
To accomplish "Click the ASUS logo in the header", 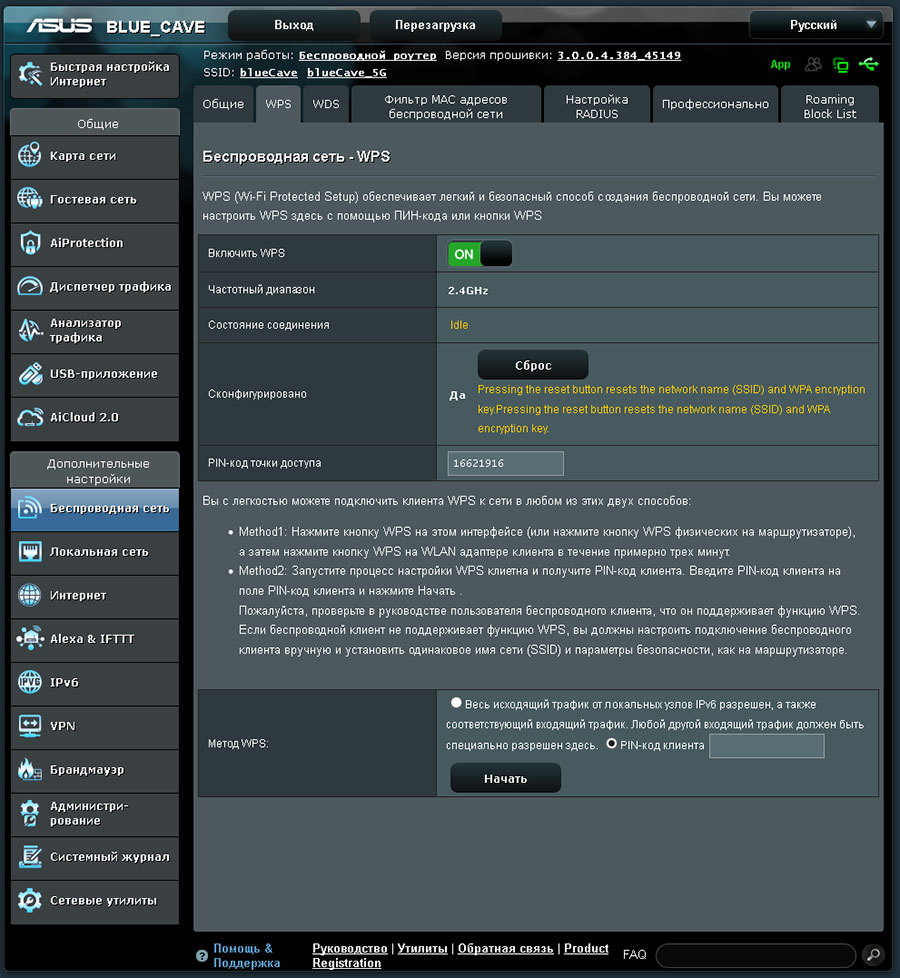I will 59,26.
